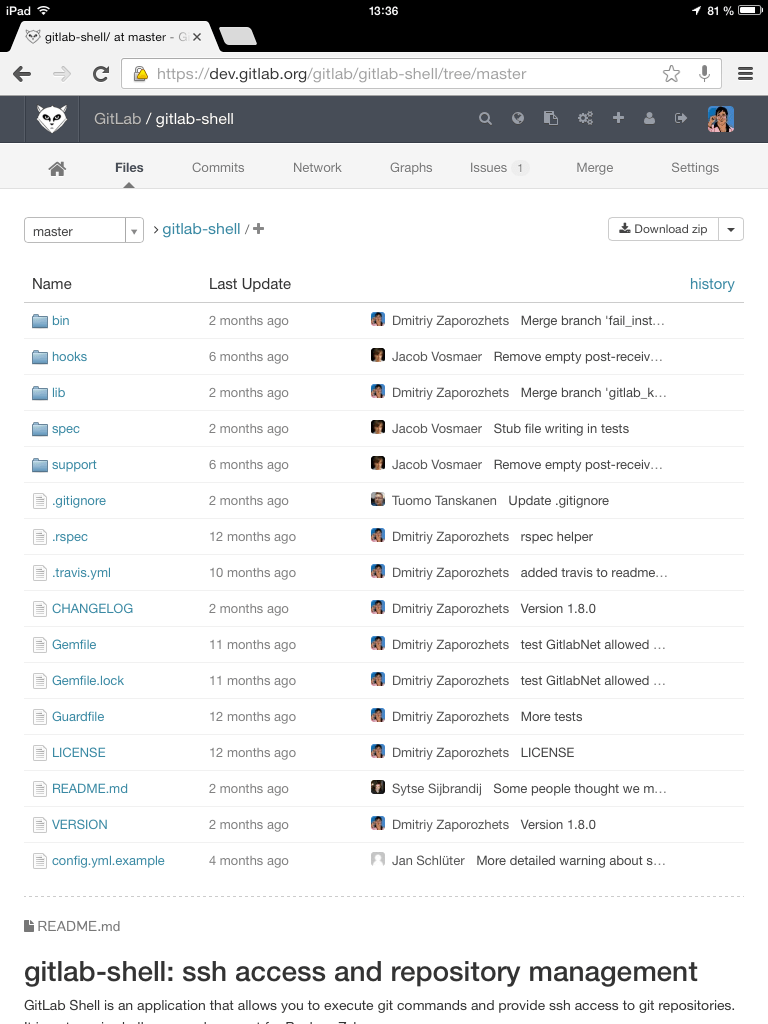Open the browser hamburger menu
The width and height of the screenshot is (768, 1024).
pos(745,74)
